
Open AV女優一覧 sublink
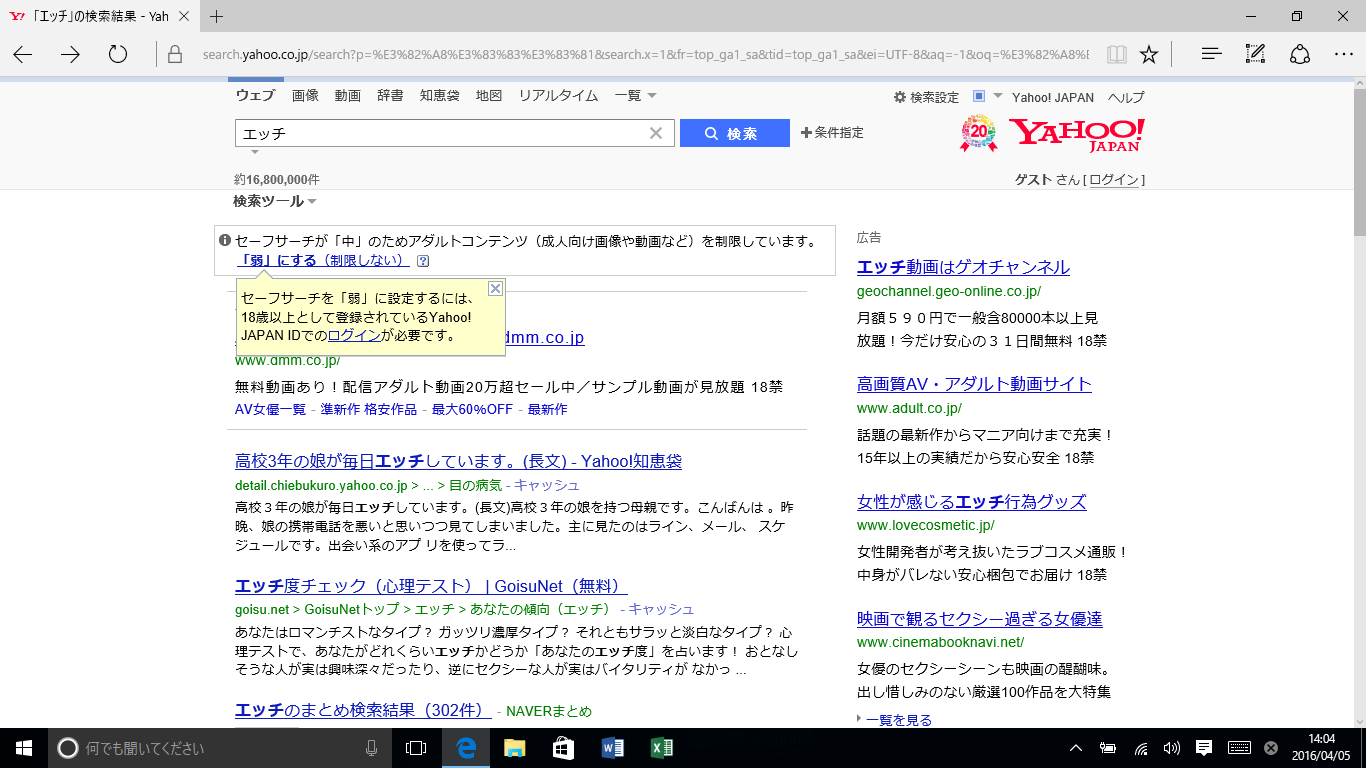270,410
